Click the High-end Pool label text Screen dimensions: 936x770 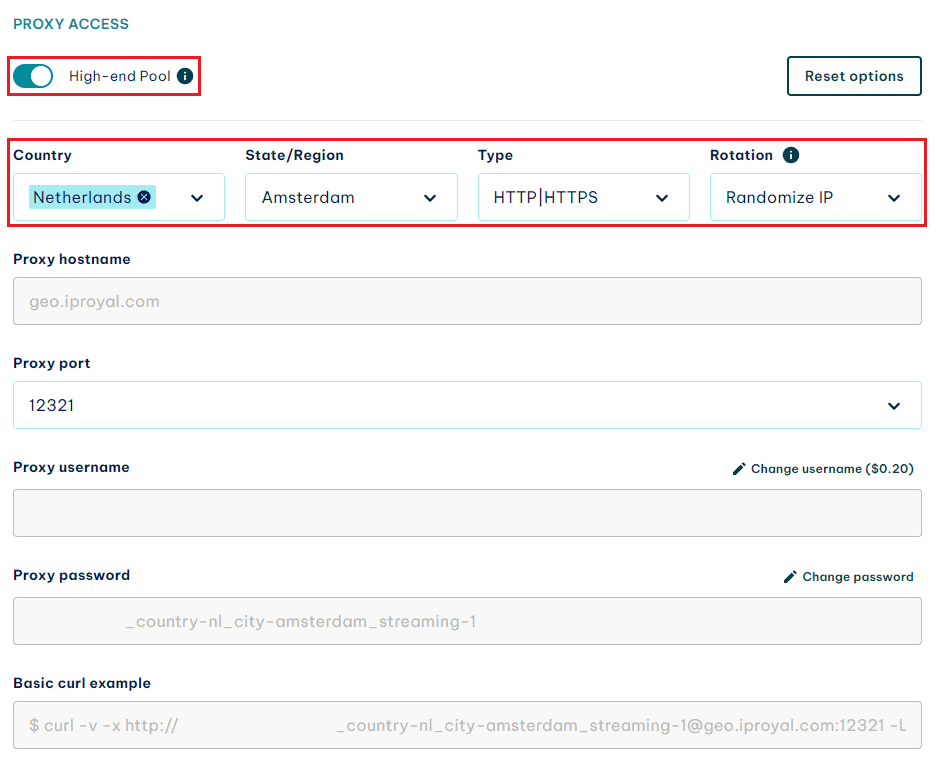pyautogui.click(x=120, y=76)
